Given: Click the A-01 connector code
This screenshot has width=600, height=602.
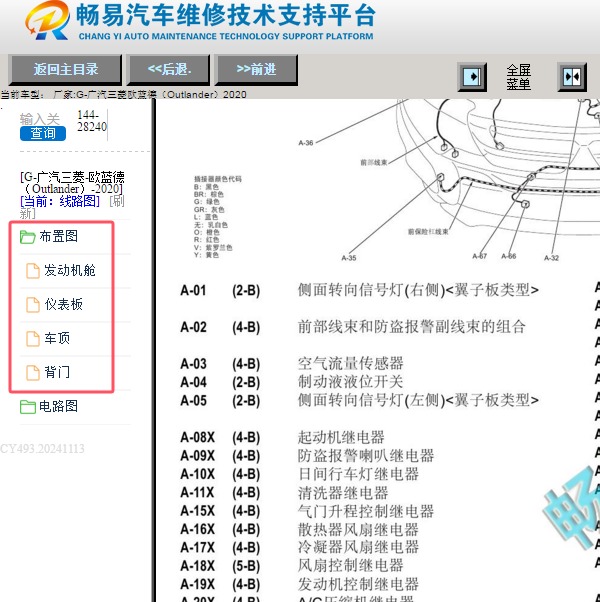Looking at the screenshot, I should point(193,290).
